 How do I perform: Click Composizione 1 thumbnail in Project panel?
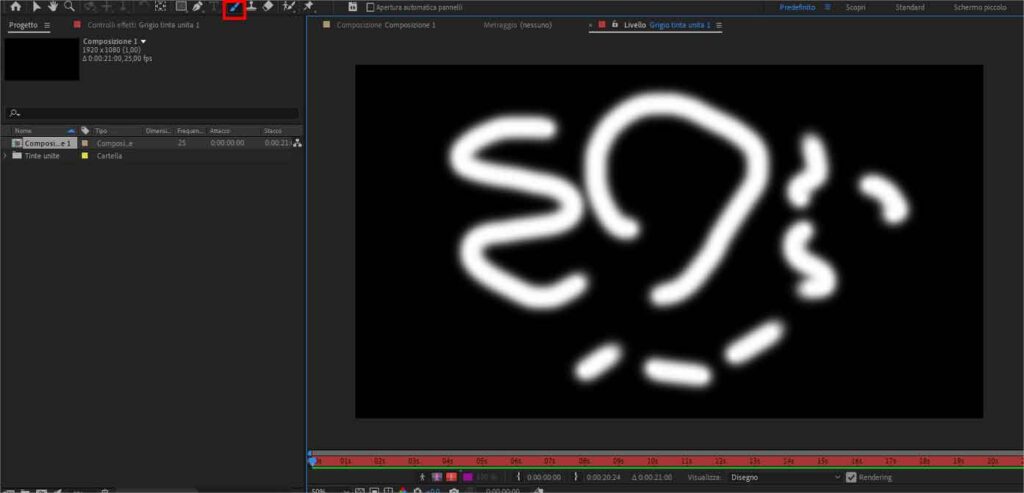pos(42,59)
